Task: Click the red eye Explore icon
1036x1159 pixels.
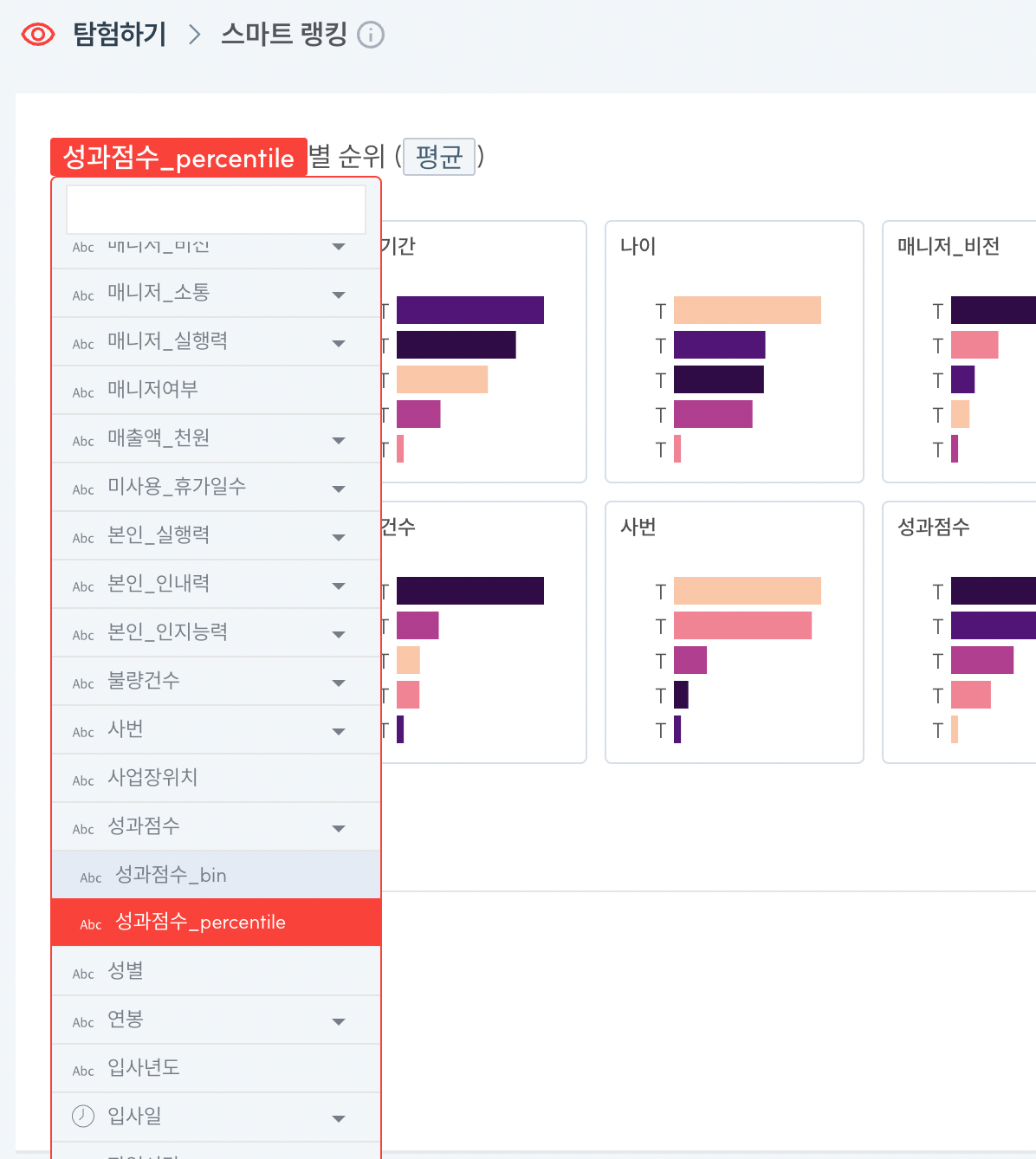Action: coord(38,35)
